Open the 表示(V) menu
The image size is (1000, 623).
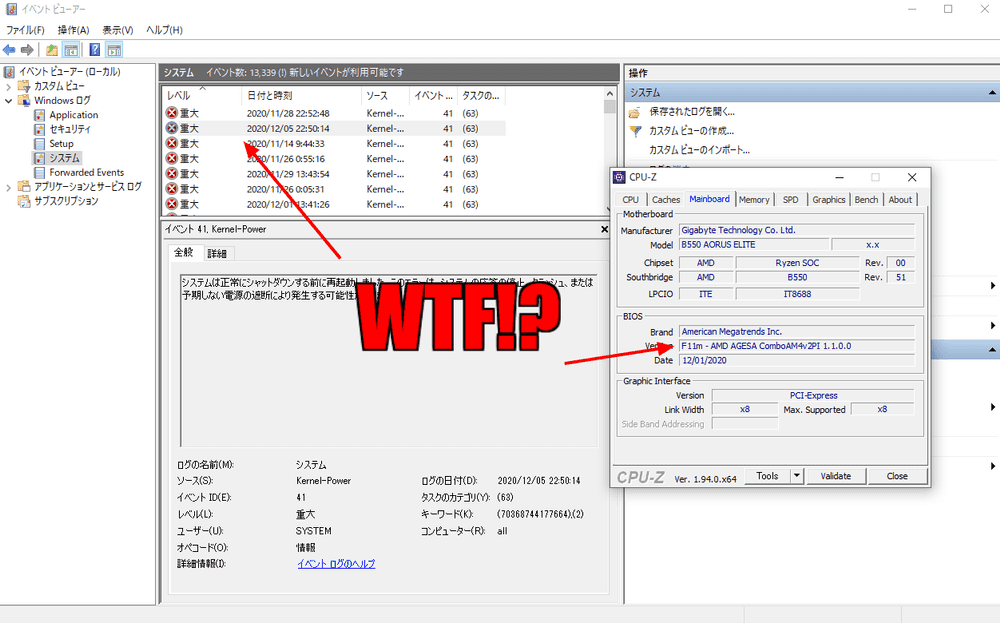[118, 30]
